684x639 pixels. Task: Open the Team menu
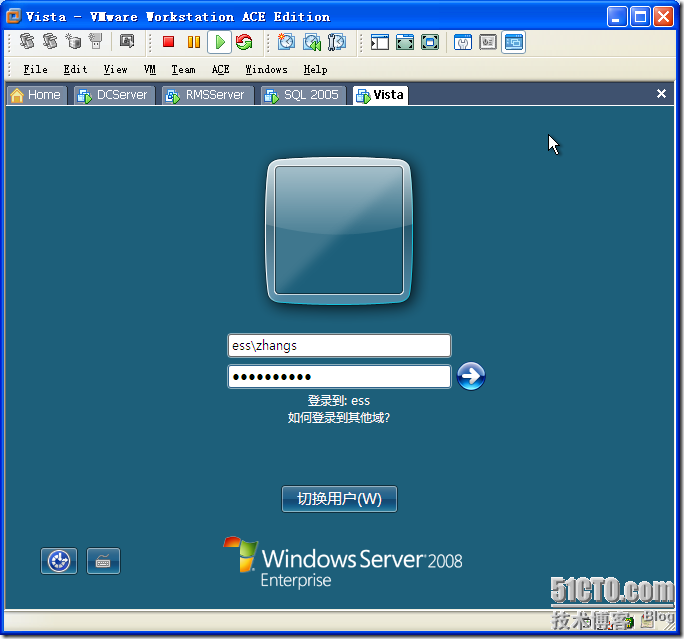(x=183, y=69)
